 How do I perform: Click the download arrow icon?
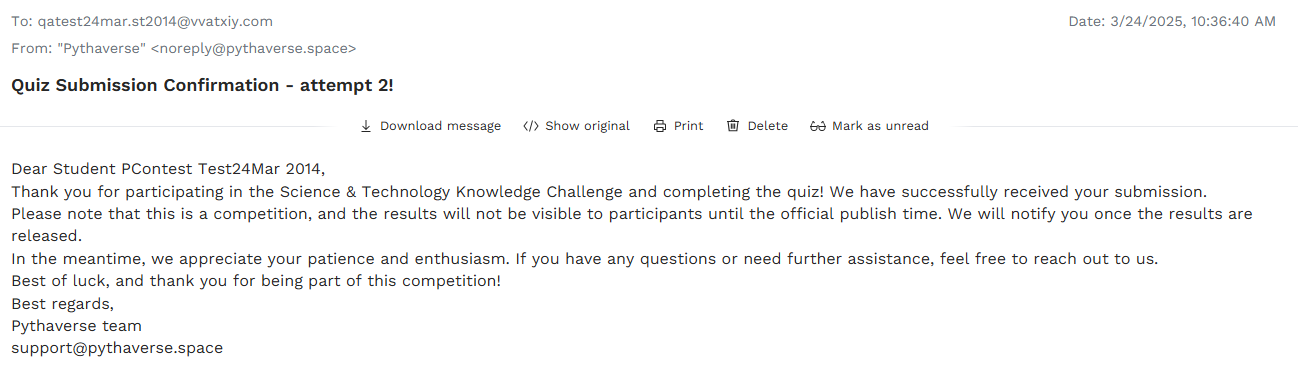point(366,126)
